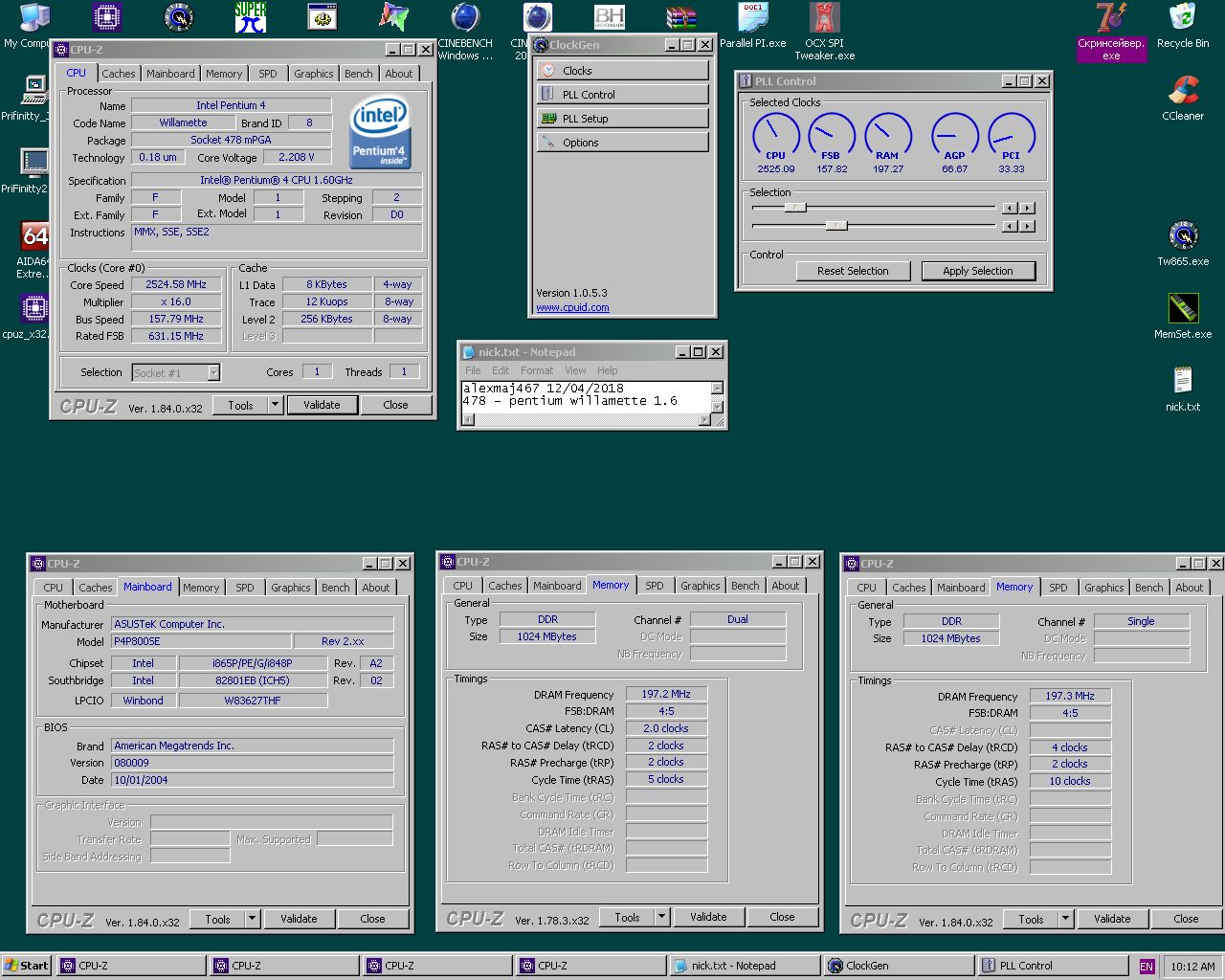1225x980 pixels.
Task: Step upper PLL slider right with arrow
Action: (x=1027, y=208)
